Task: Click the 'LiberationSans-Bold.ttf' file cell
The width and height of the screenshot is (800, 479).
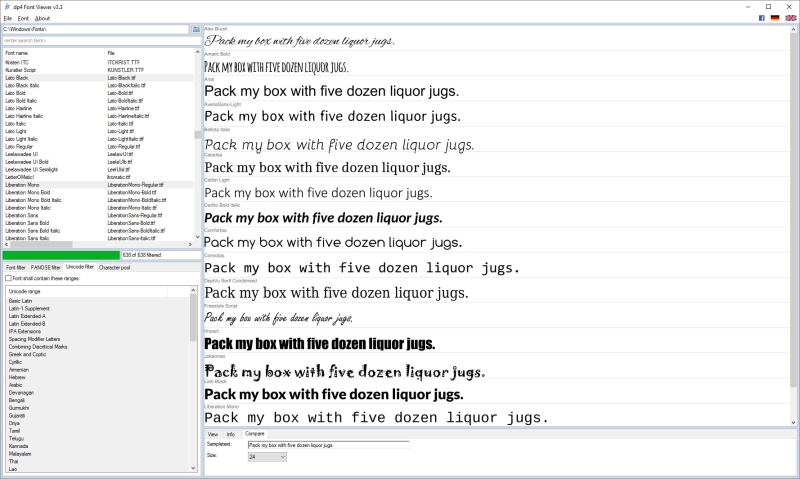Action: [131, 223]
